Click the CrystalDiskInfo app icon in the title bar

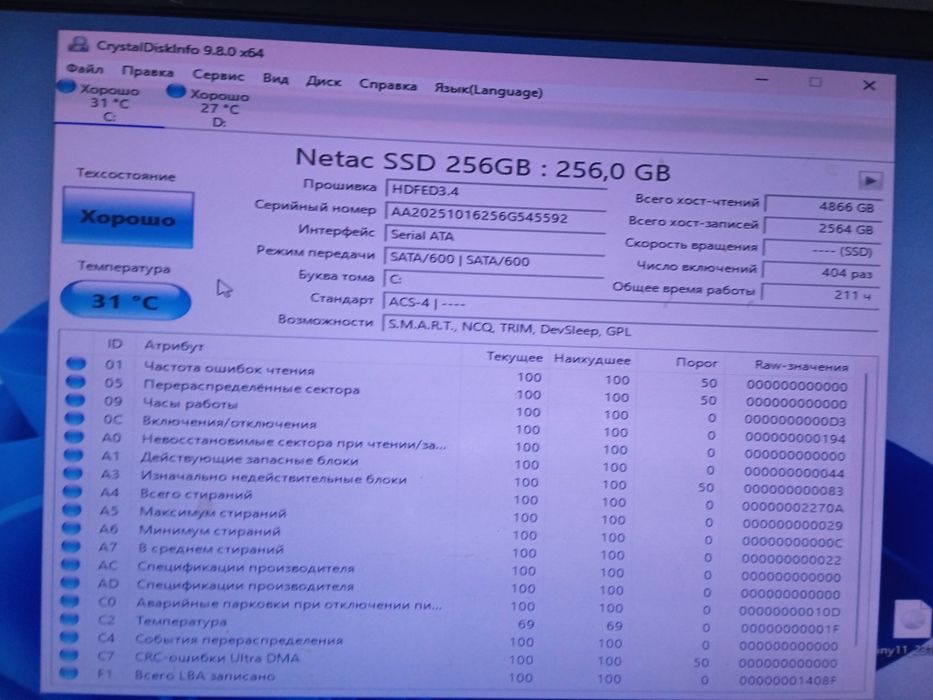pos(79,43)
